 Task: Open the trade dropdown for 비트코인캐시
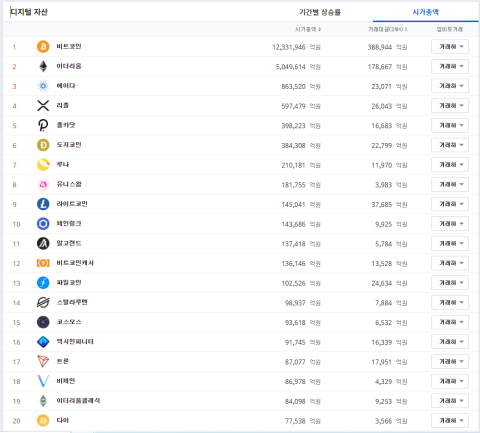450,263
